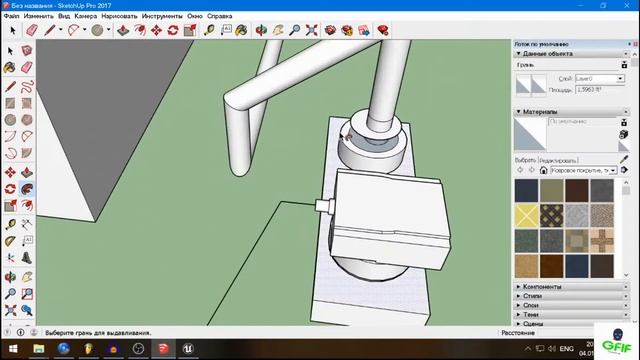Open Extension Warehouse from top toolbar
This screenshot has width=640, height=360.
point(347,30)
